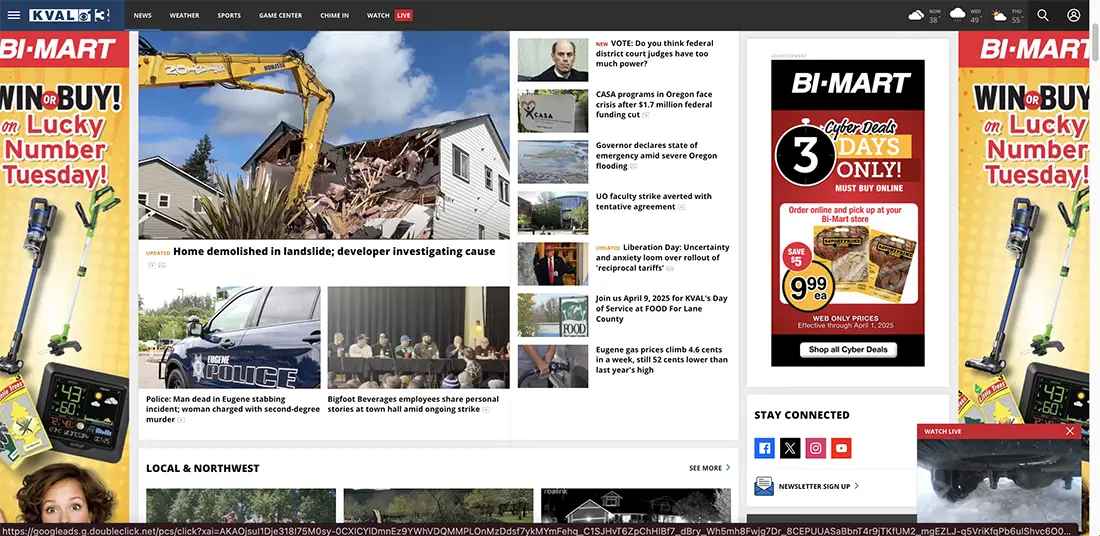Click the UO campus building thumbnail

(x=553, y=213)
